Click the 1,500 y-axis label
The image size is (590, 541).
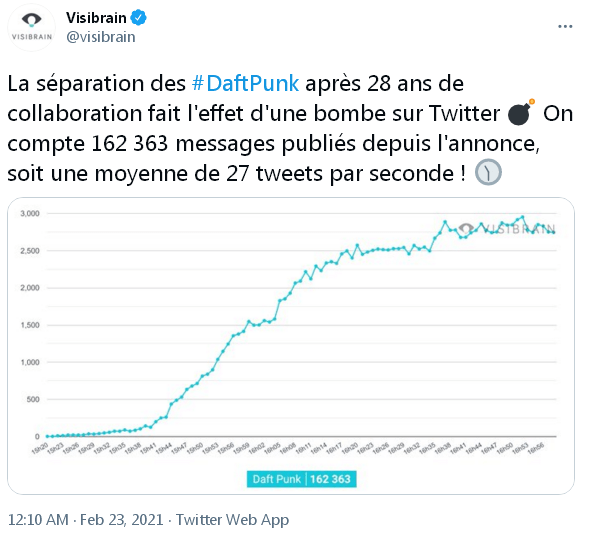[x=30, y=325]
